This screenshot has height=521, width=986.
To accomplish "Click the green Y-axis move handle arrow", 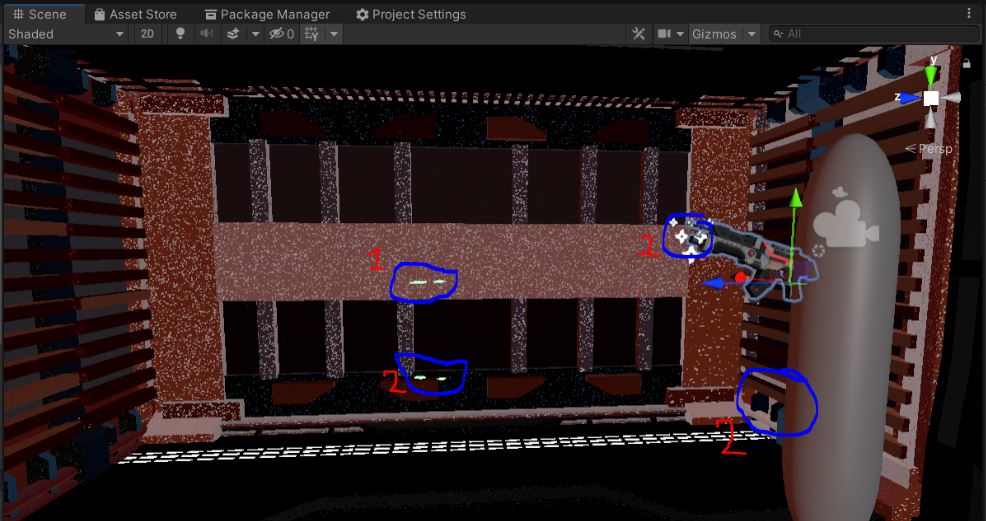I will tap(795, 197).
